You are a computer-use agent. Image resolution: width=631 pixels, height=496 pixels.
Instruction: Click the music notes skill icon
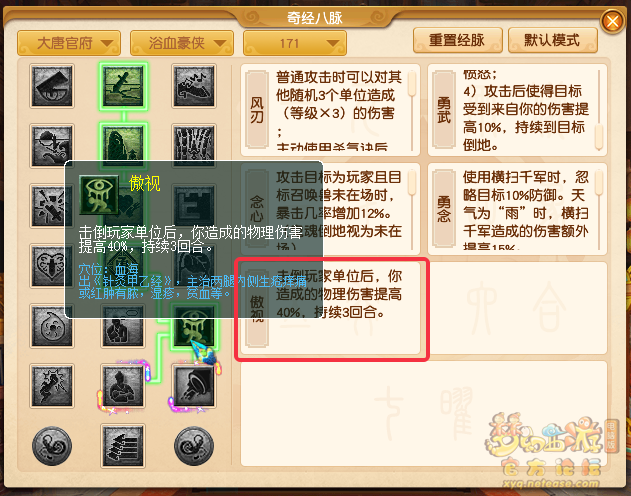194,86
